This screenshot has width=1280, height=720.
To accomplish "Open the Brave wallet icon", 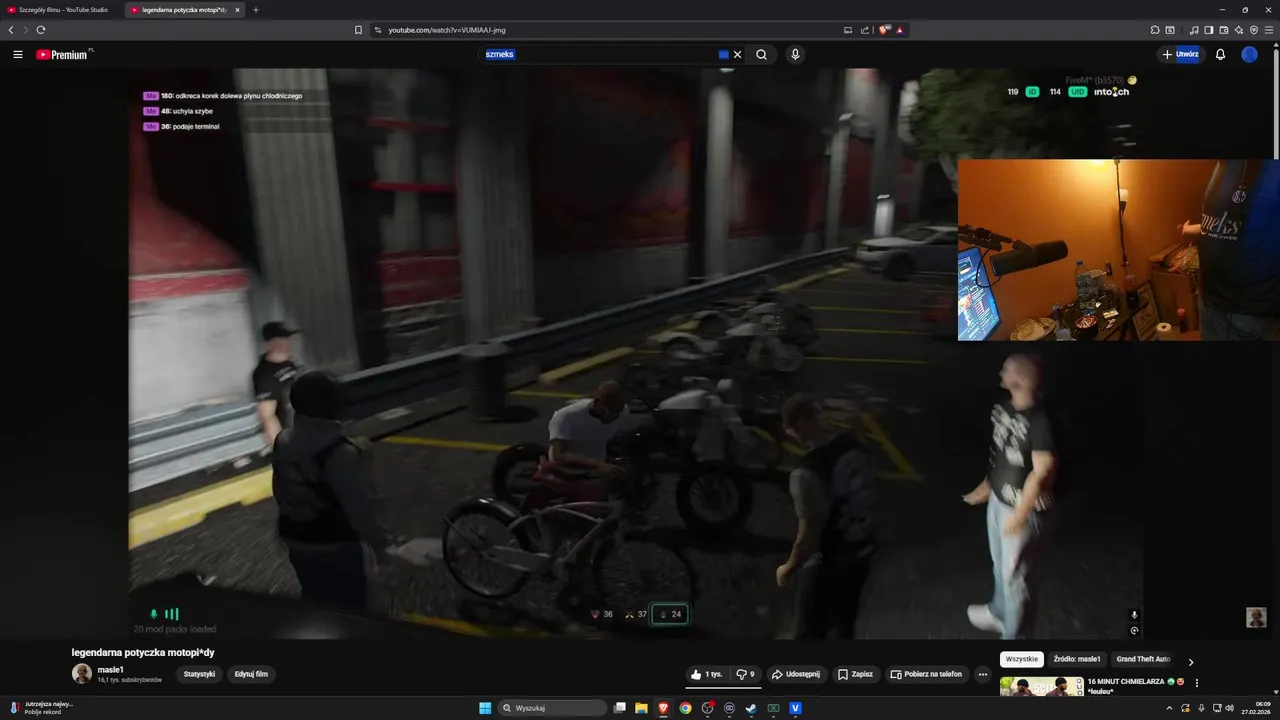I will coord(1224,30).
